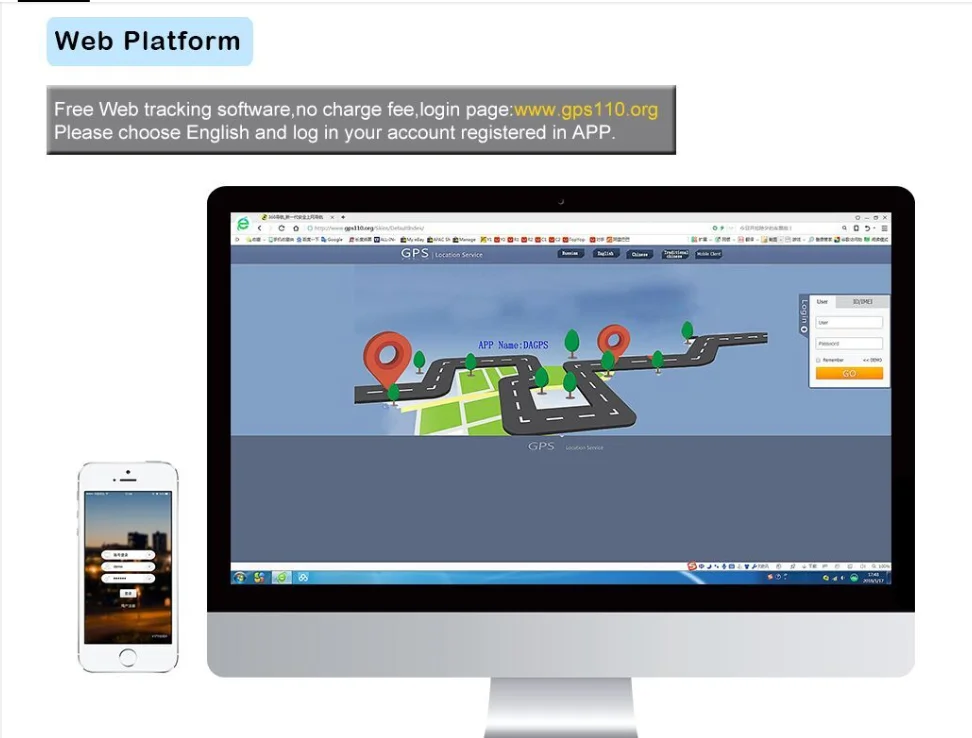Viewport: 972px width, 738px height.
Task: Open the cloud app icon in taskbar
Action: [303, 578]
